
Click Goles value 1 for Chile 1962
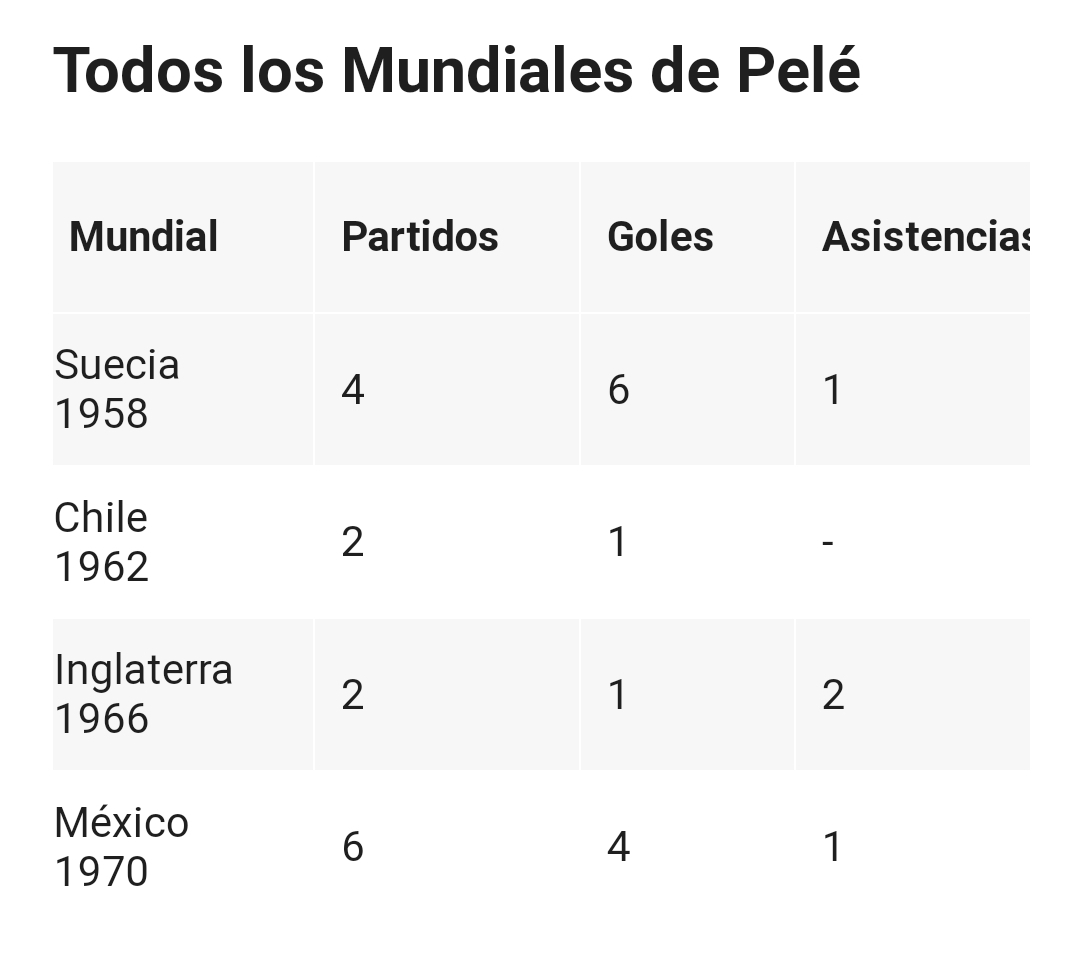618,542
